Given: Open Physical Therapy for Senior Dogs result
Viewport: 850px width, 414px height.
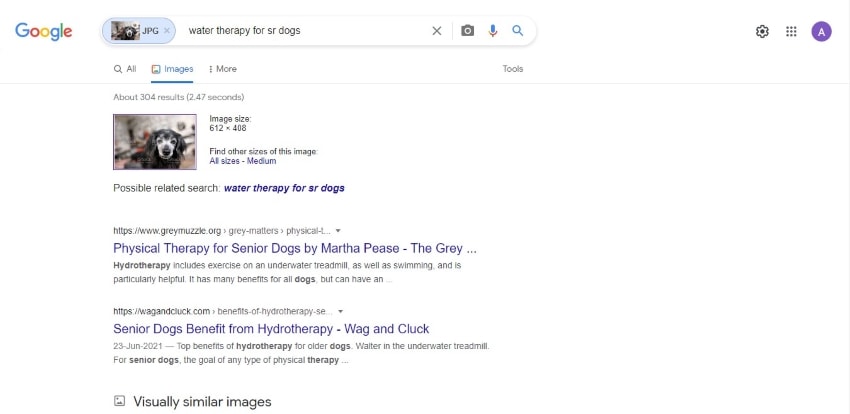Looking at the screenshot, I should tap(295, 248).
